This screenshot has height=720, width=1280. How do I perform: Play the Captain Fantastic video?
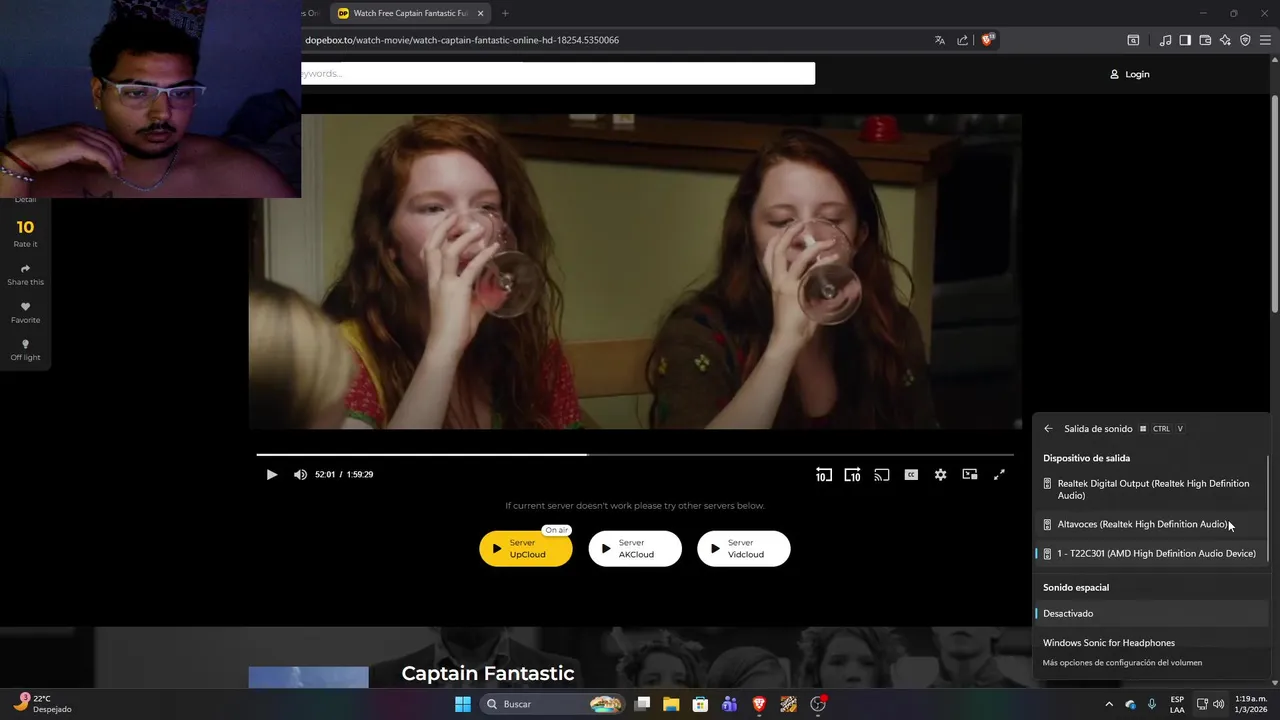click(271, 475)
